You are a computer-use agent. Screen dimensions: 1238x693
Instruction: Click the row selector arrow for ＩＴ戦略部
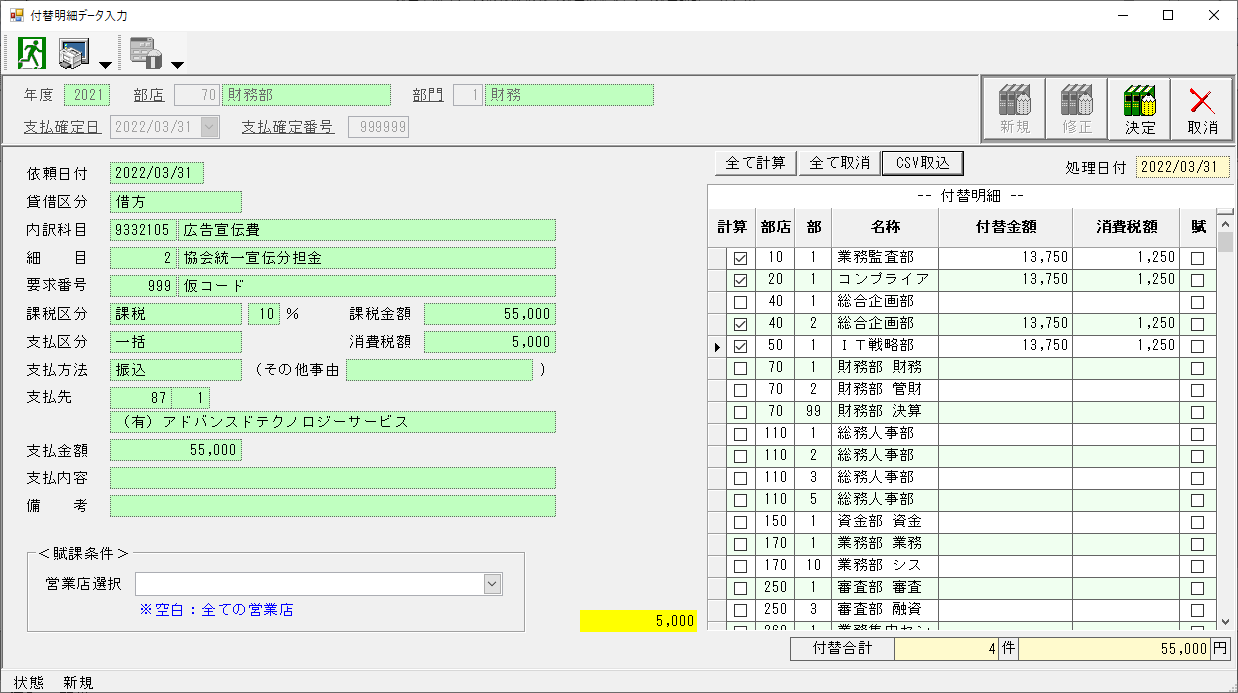pos(717,346)
